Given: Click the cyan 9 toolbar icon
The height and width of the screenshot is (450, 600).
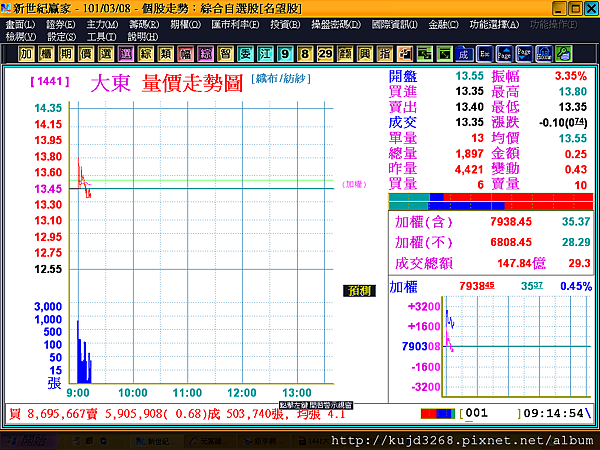Looking at the screenshot, I should 285,54.
